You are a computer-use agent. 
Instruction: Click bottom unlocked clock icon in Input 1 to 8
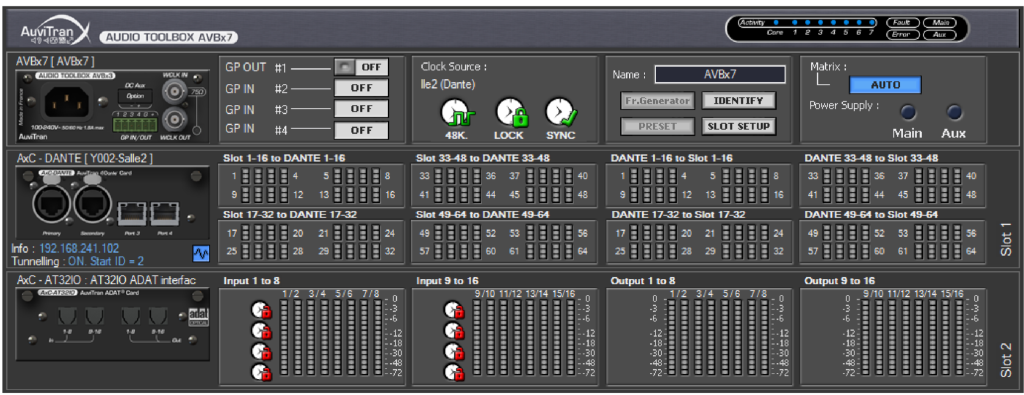click(x=261, y=372)
